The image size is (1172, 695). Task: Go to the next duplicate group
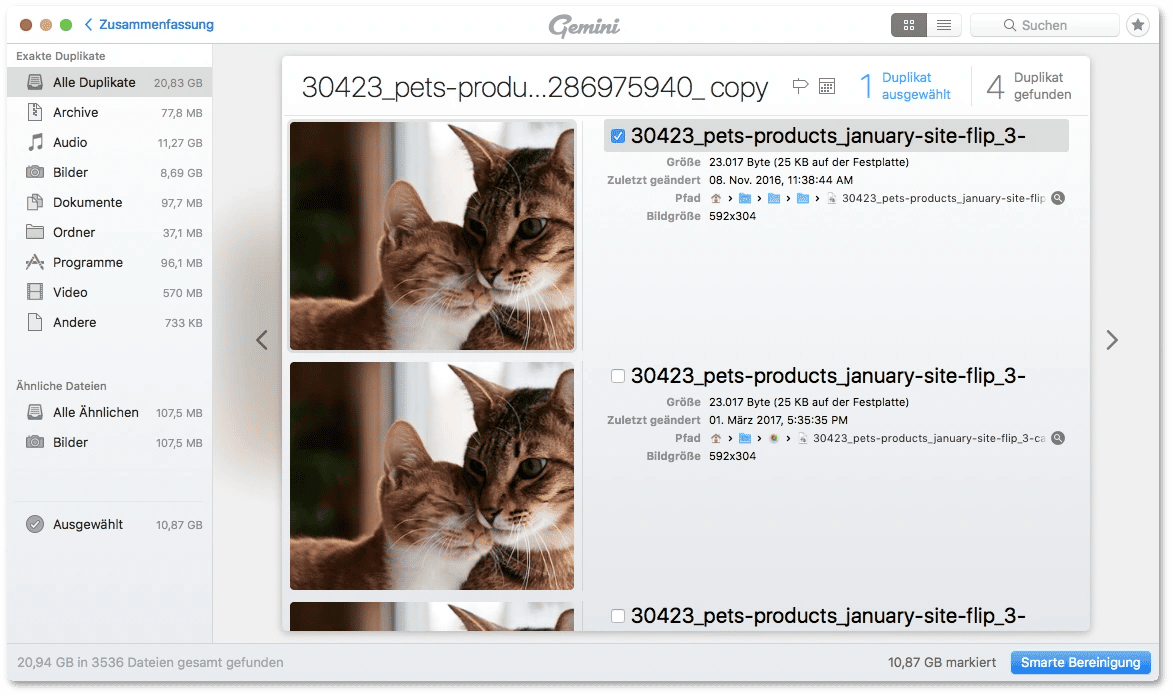pyautogui.click(x=1112, y=340)
